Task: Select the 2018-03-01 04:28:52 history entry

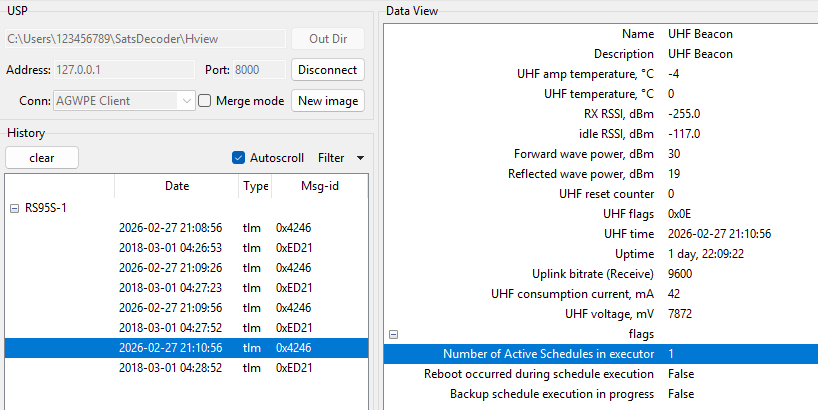Action: [170, 368]
